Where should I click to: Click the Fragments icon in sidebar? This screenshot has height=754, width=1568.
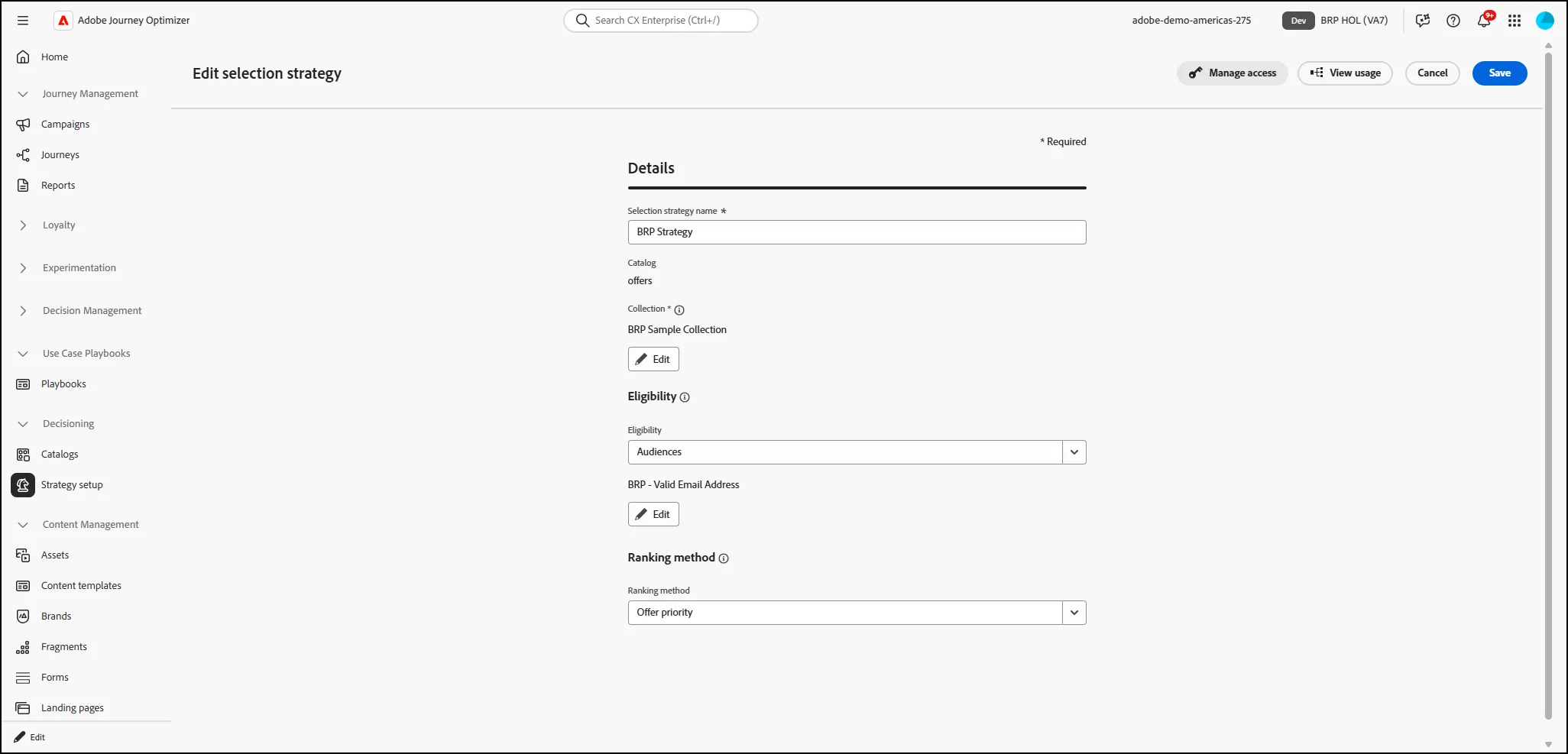23,647
